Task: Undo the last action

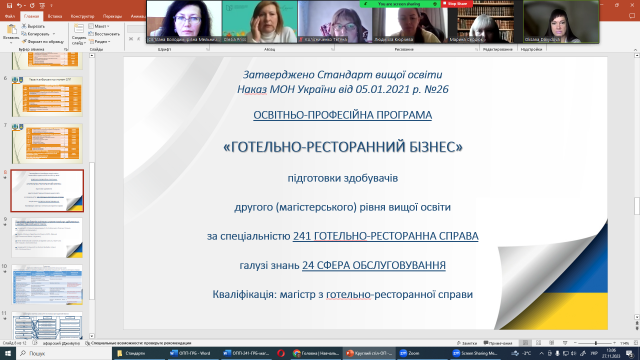Action: pos(19,6)
